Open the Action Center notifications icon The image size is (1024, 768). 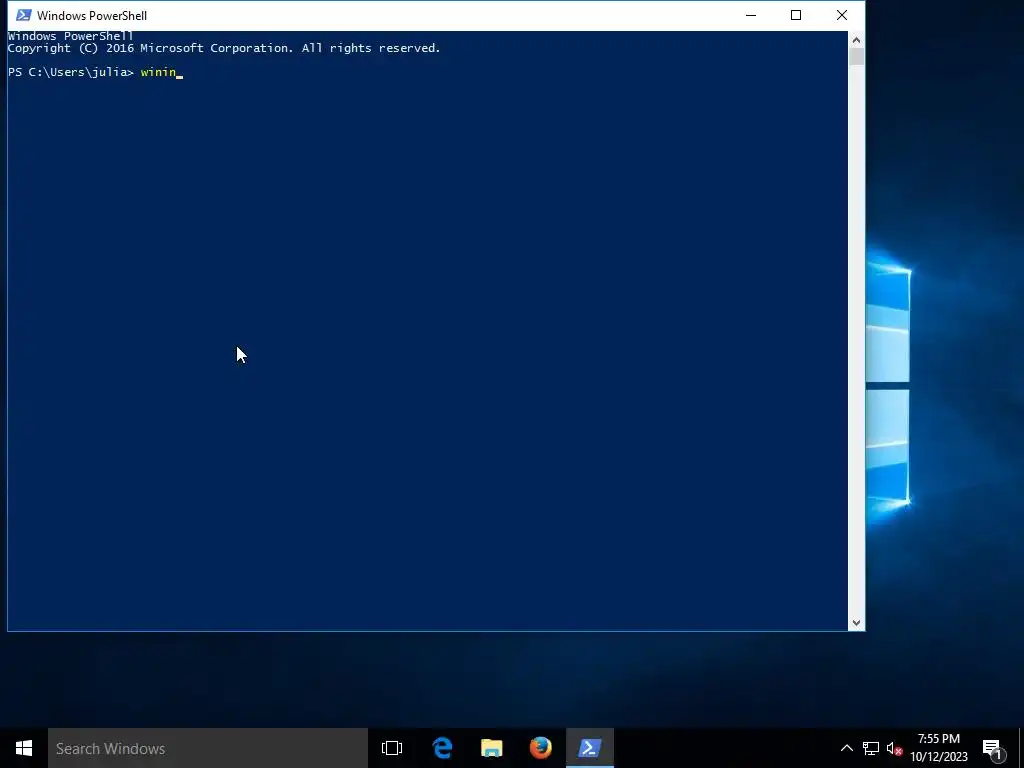993,749
